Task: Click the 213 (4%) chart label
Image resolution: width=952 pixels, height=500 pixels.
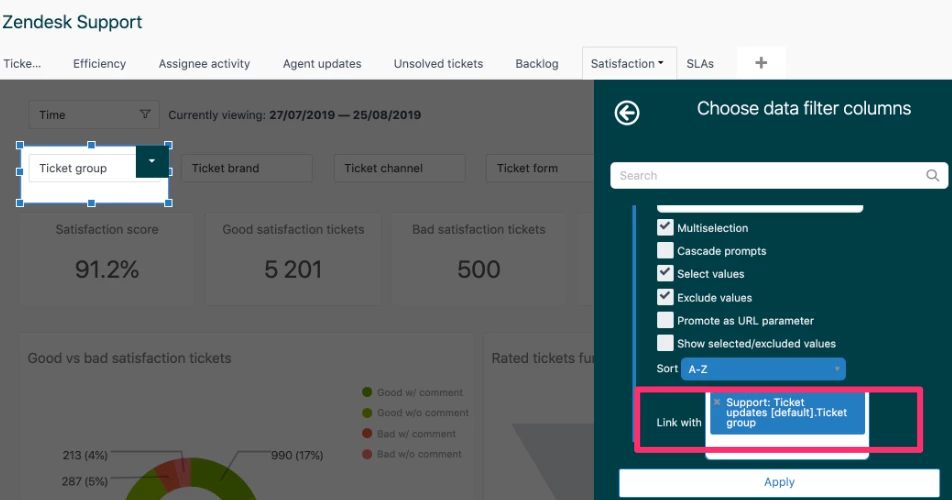Action: tap(85, 455)
